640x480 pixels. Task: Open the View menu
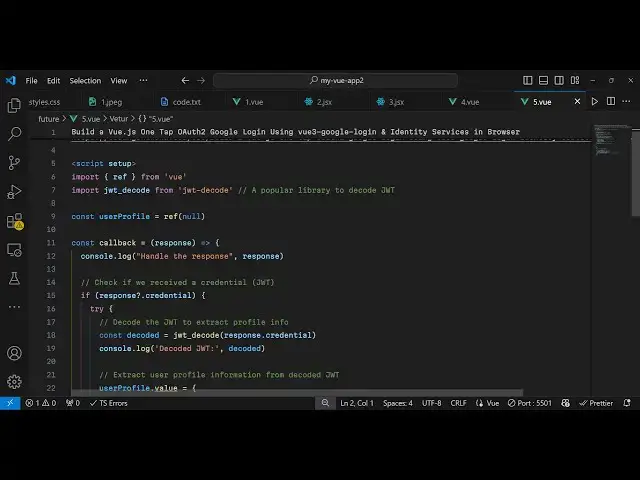tap(119, 81)
